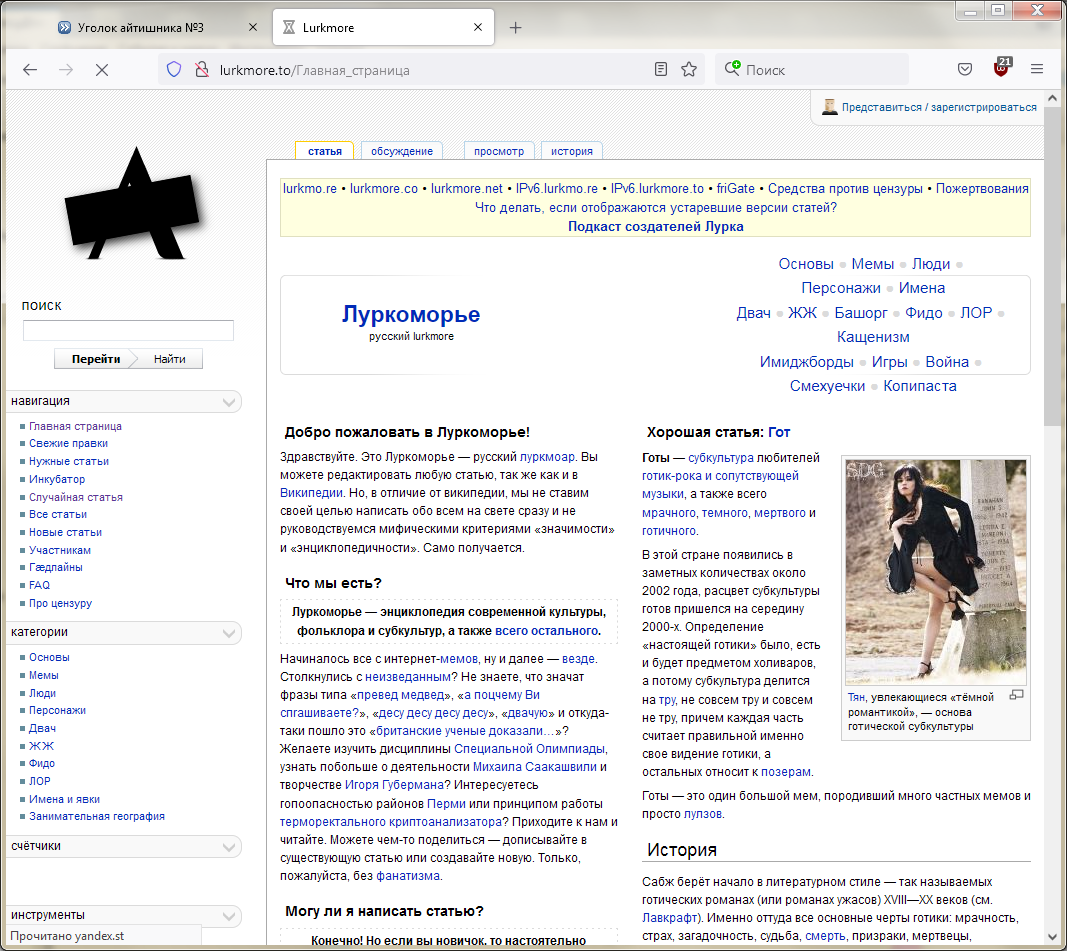Image resolution: width=1067 pixels, height=951 pixels.
Task: Open the обсуждение tab
Action: 401,151
